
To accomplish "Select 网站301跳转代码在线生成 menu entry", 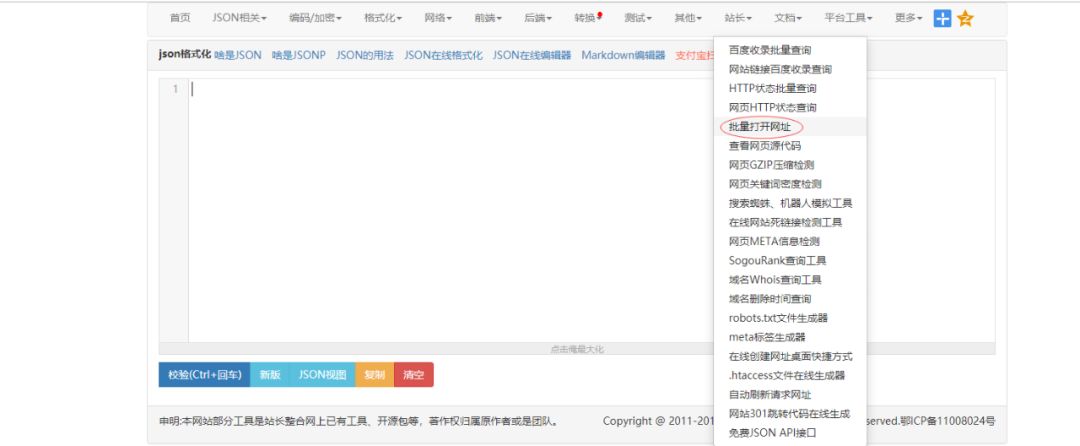I will click(x=790, y=414).
